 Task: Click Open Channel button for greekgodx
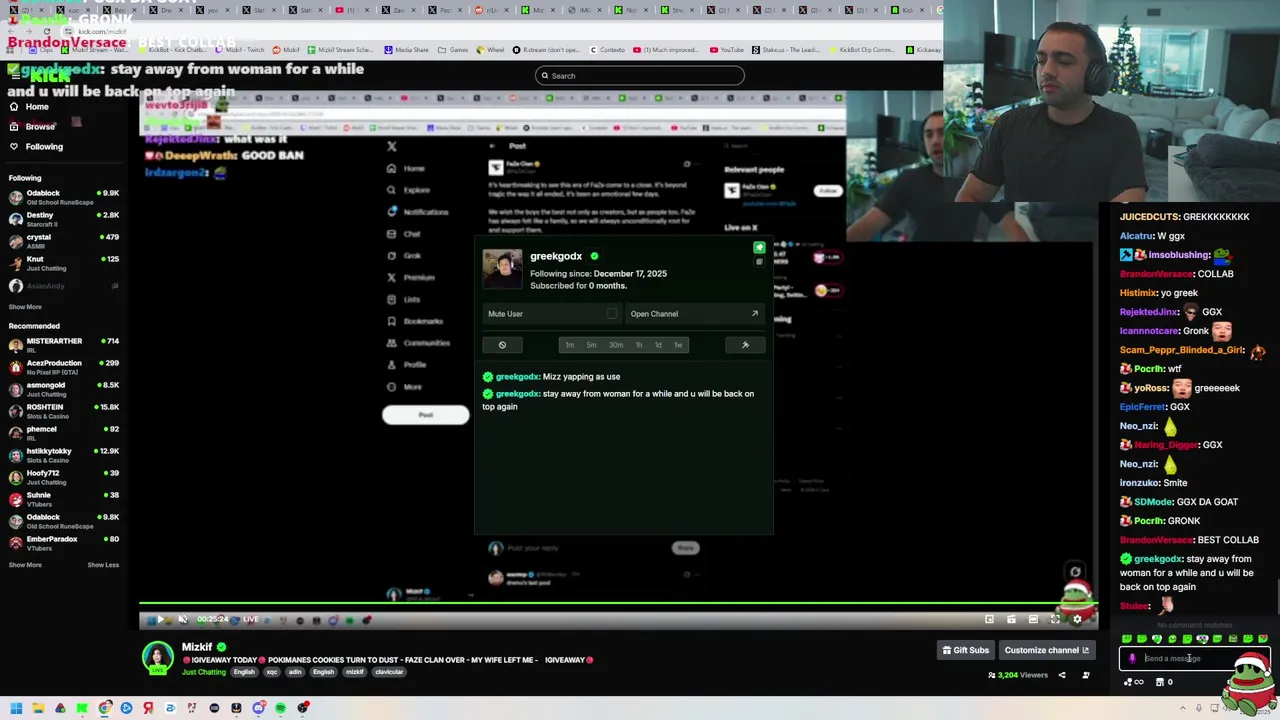[694, 314]
